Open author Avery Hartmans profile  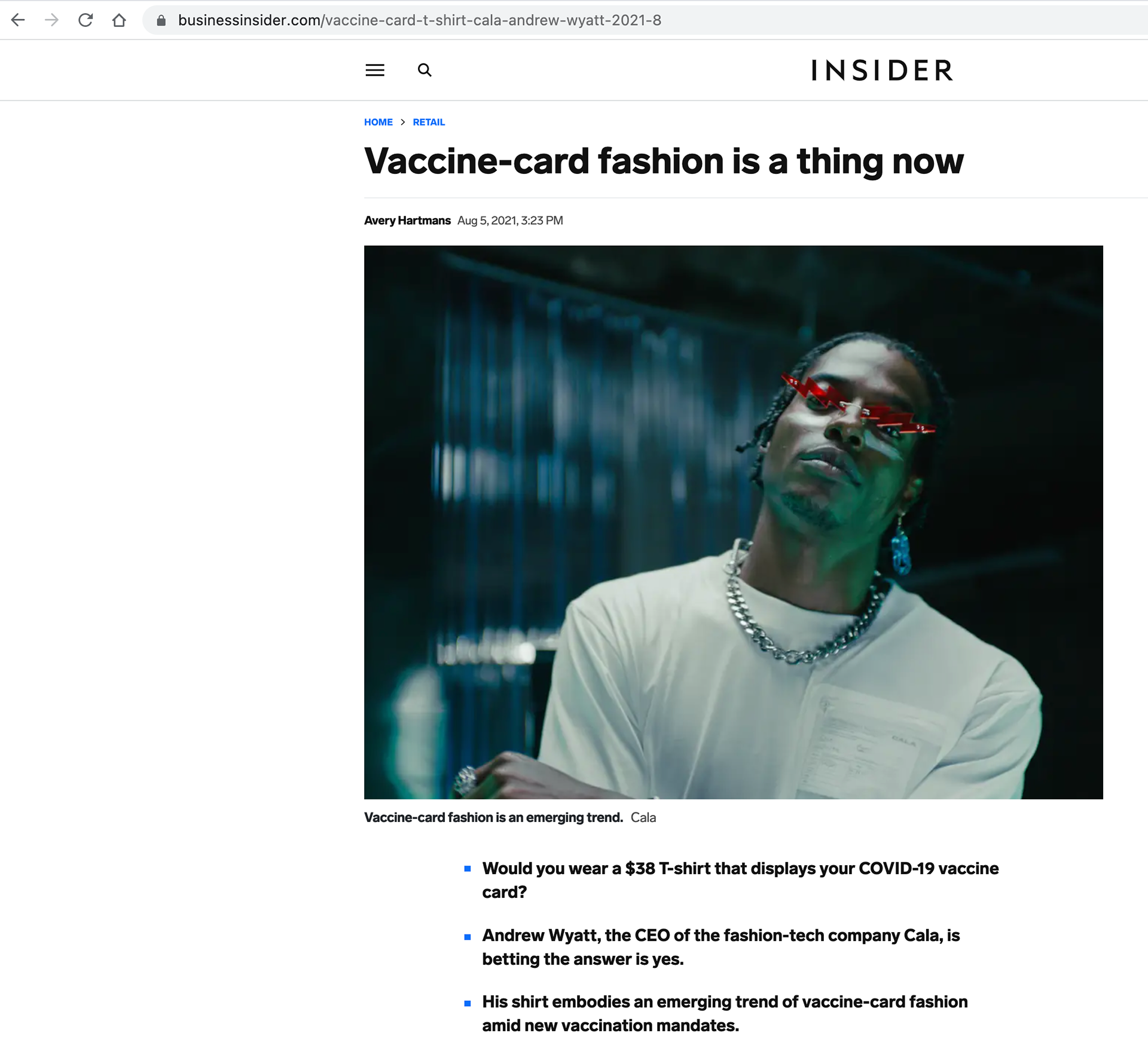pos(407,221)
